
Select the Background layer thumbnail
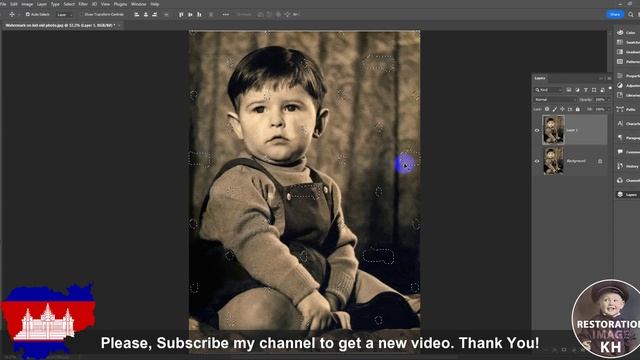[x=553, y=161]
